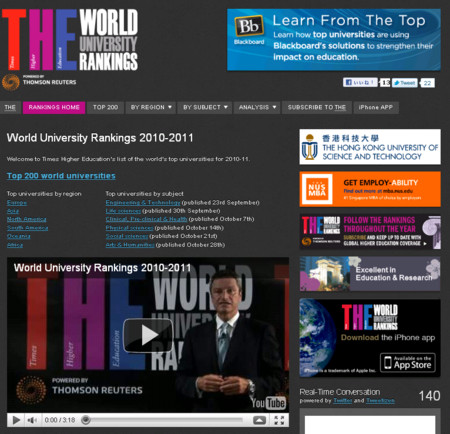Mute the video with the speaker icon
Viewport: 450px width, 434px height.
pos(32,420)
